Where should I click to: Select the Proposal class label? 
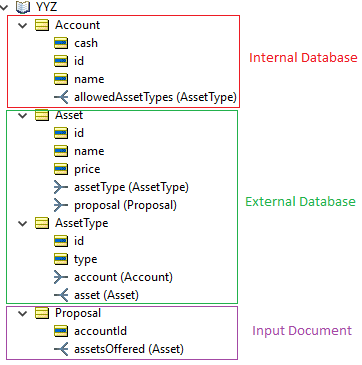(78, 313)
